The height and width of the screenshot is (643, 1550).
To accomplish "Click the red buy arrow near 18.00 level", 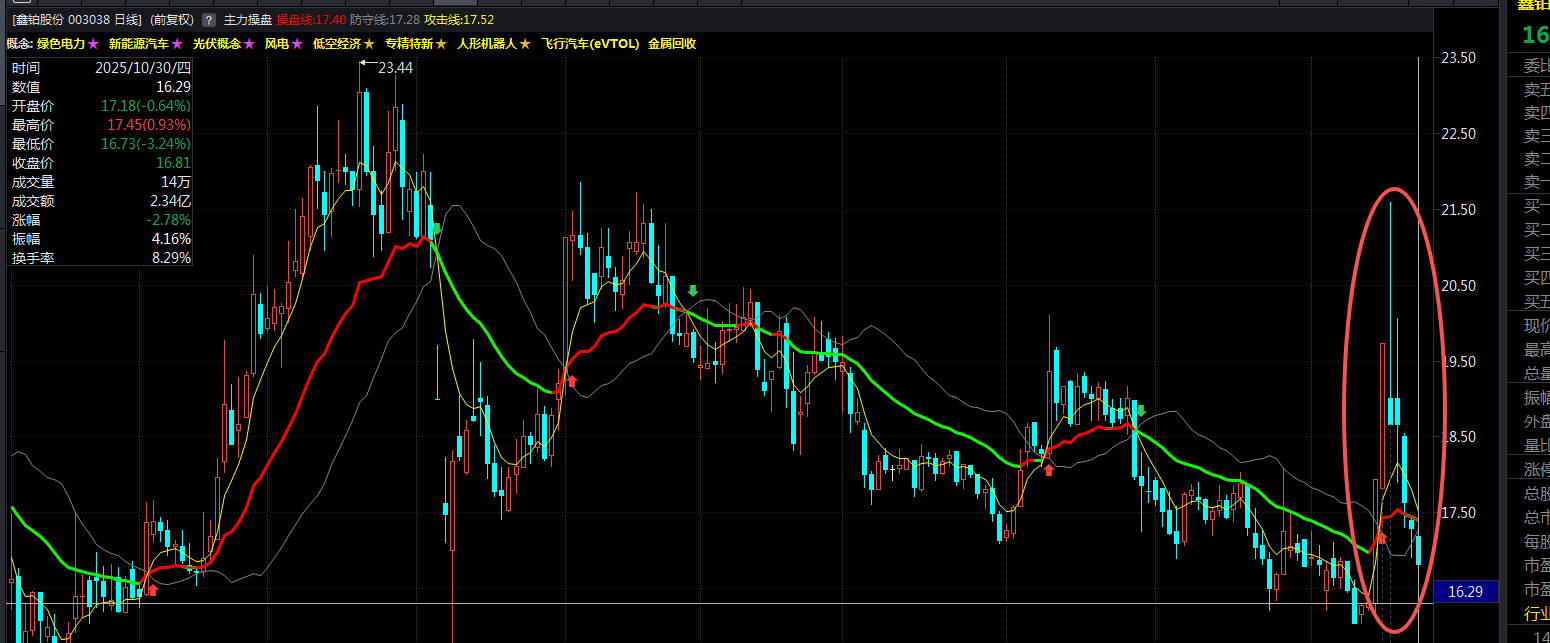I will tap(1048, 469).
